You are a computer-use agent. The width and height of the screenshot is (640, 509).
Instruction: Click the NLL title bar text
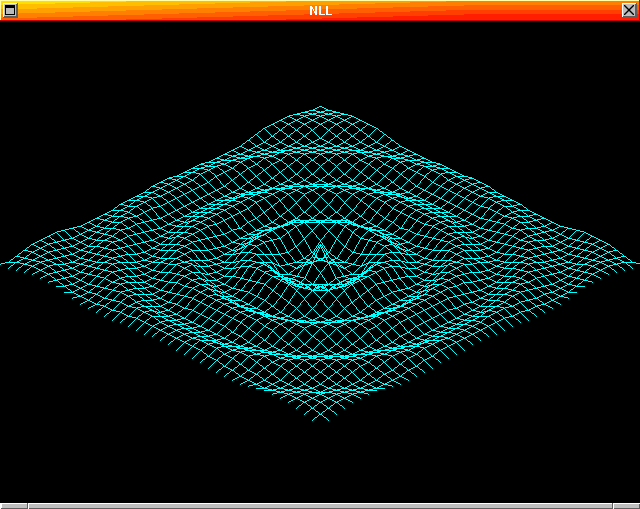320,11
